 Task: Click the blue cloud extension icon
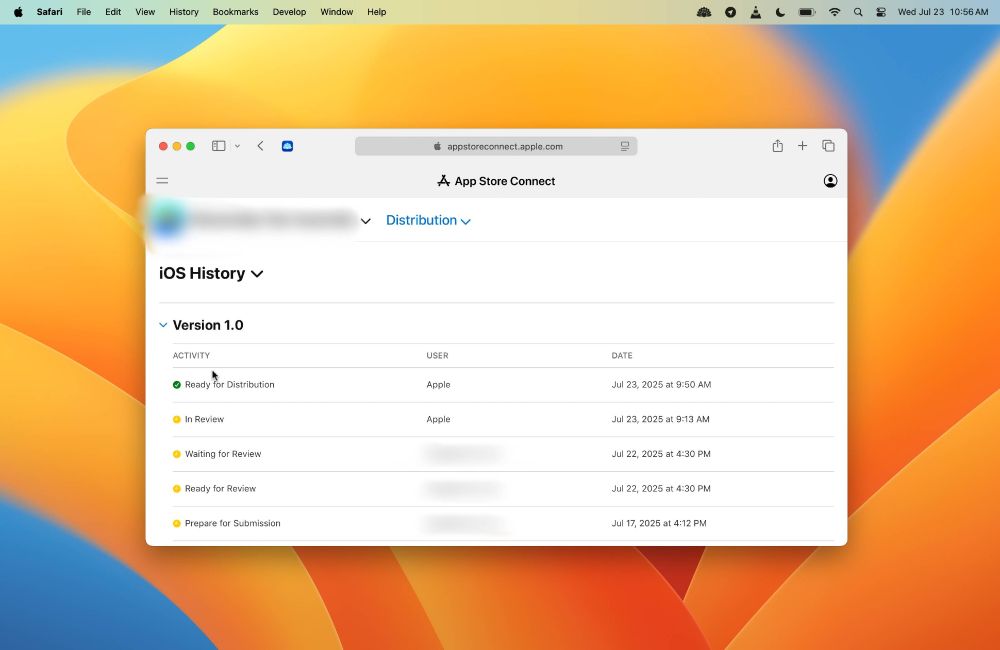(287, 146)
